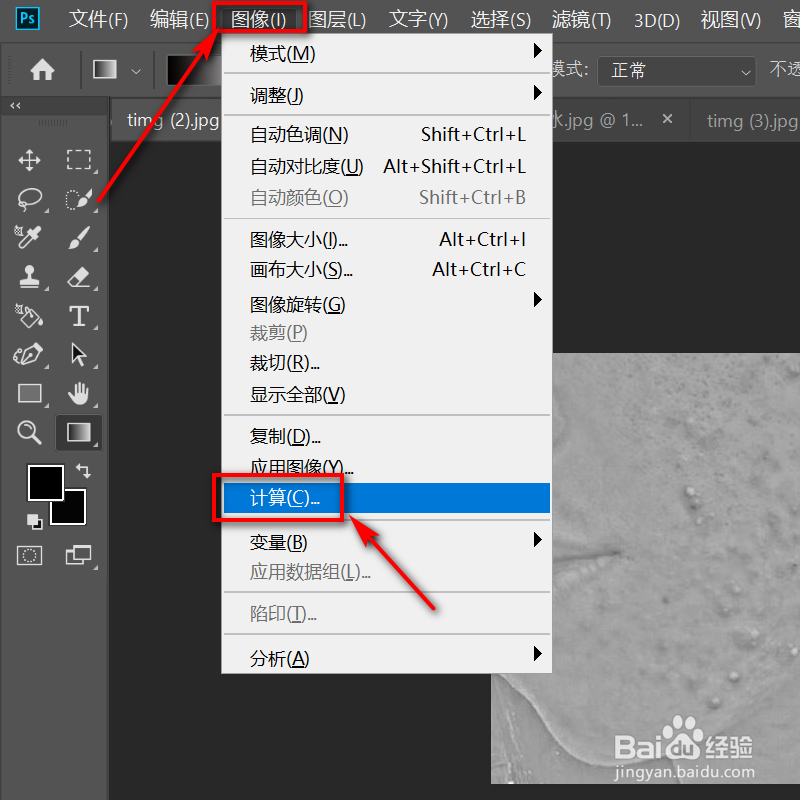Choose 画布大小(S)... menu item
This screenshot has height=800, width=800.
pyautogui.click(x=387, y=269)
